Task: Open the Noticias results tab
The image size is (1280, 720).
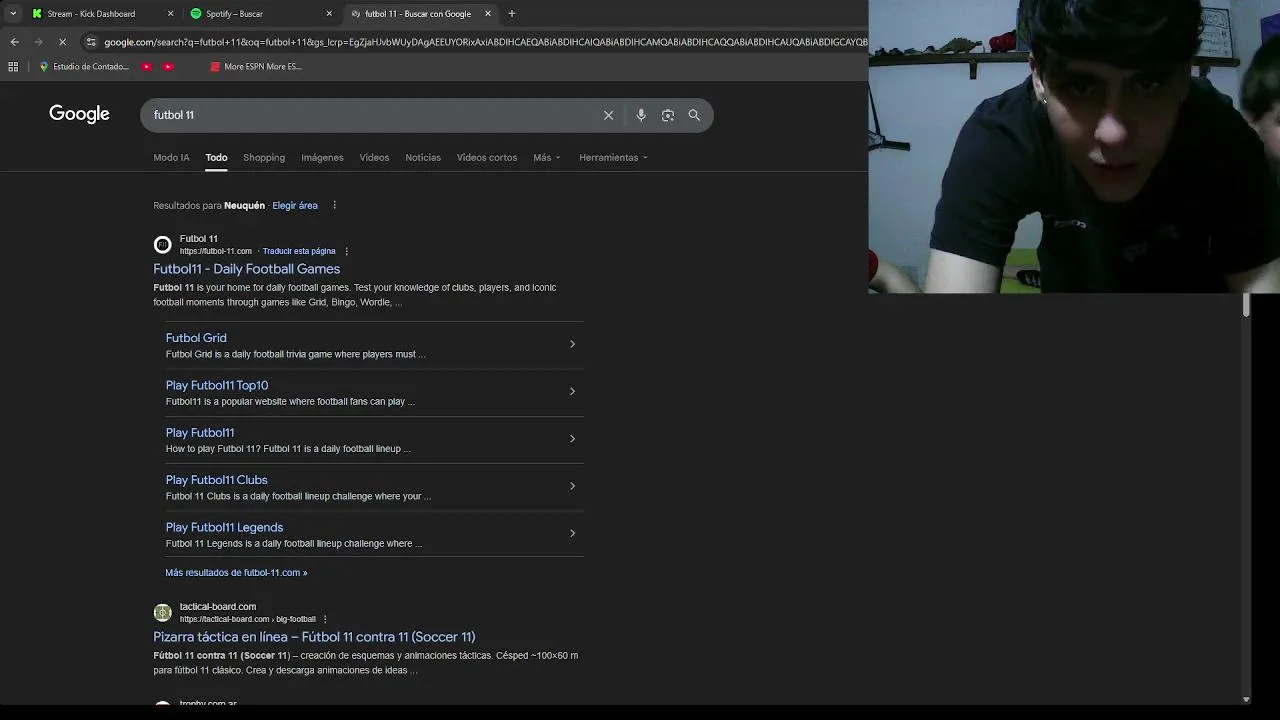Action: [423, 157]
